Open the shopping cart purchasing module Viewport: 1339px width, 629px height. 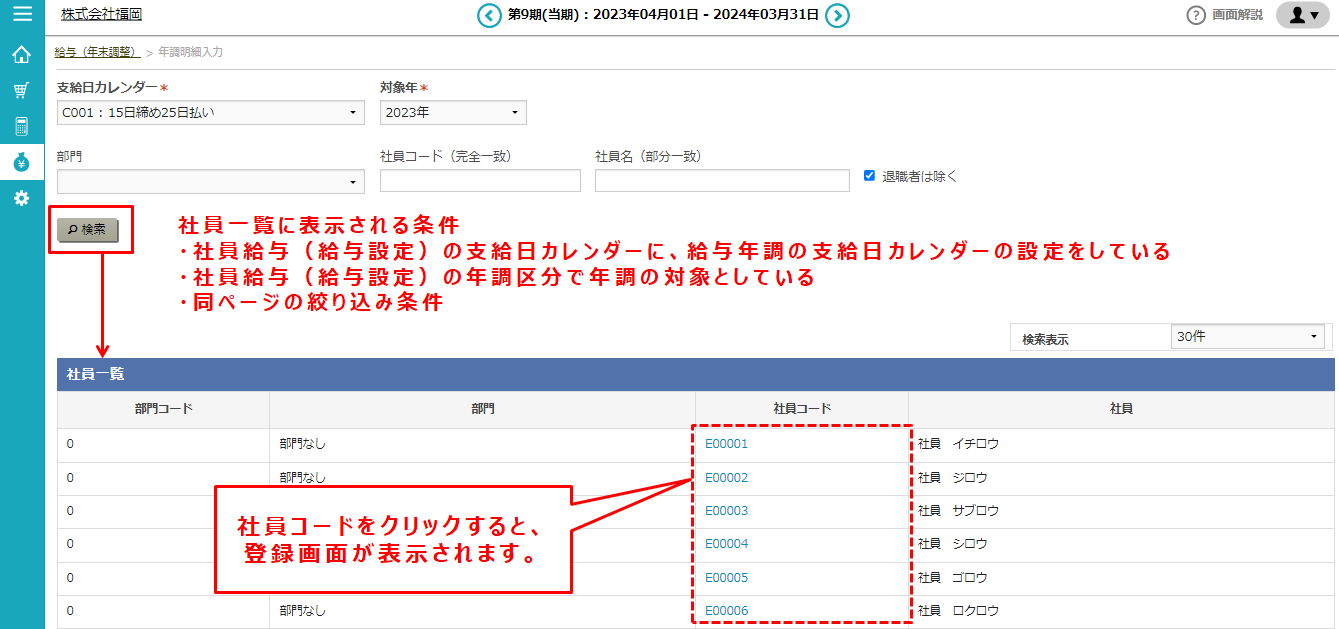(21, 92)
